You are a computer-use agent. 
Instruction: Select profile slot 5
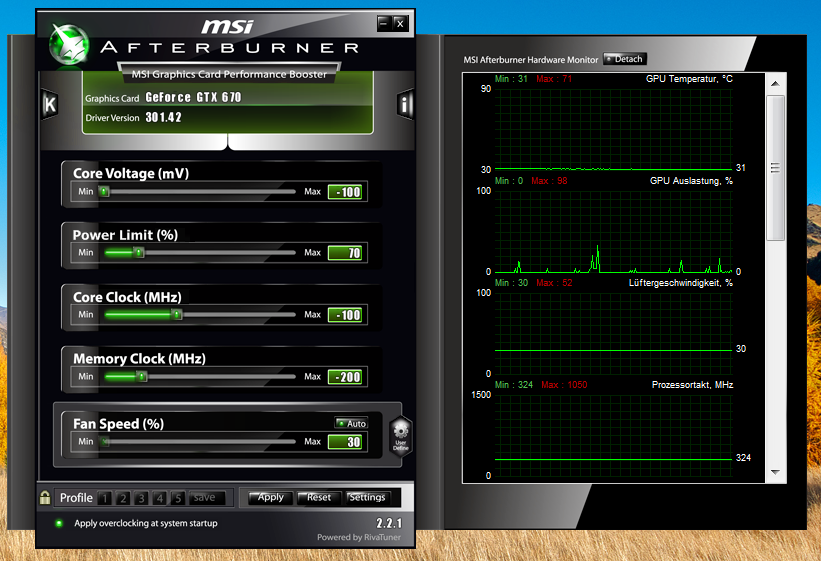(x=178, y=498)
